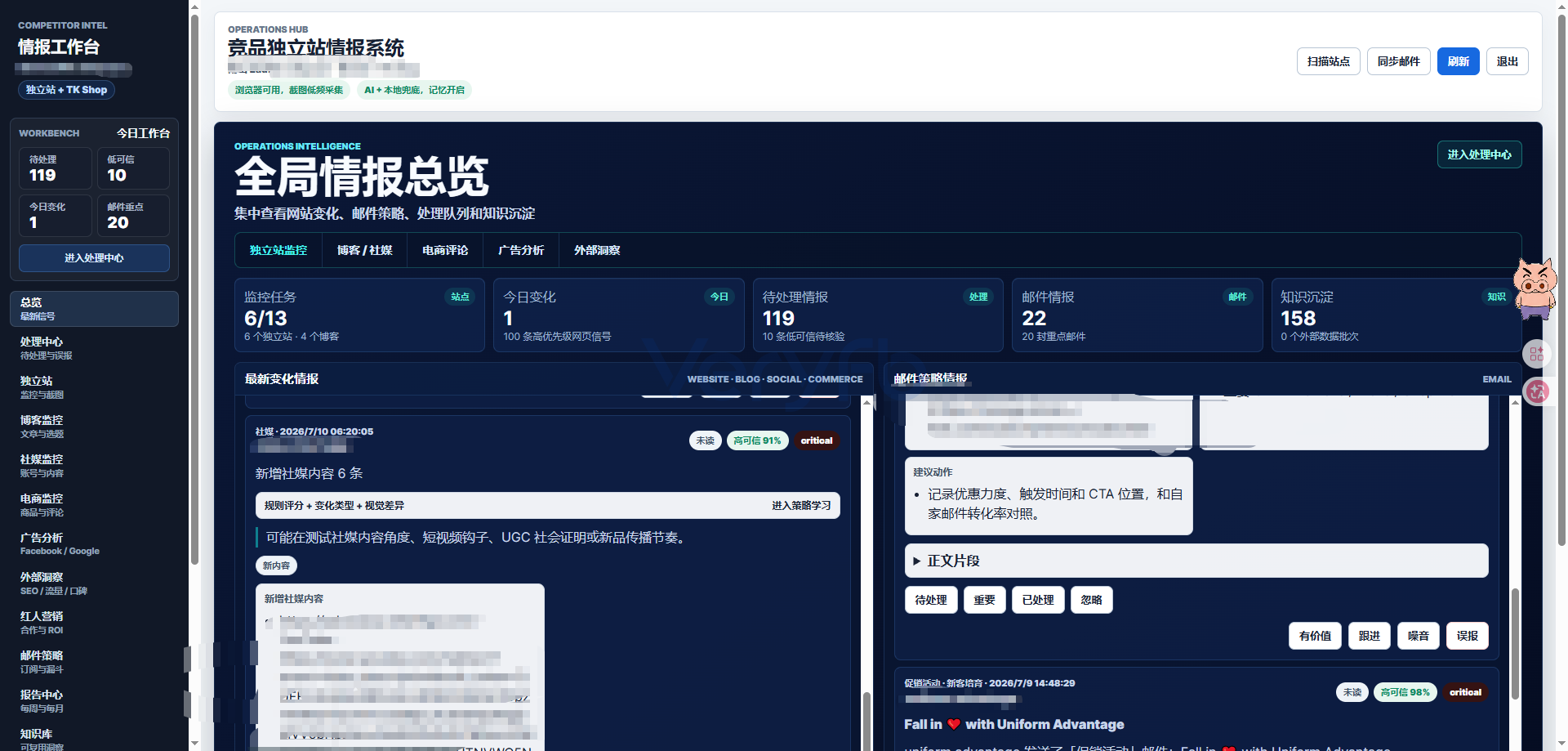Click the critical label on email item

tap(1465, 692)
